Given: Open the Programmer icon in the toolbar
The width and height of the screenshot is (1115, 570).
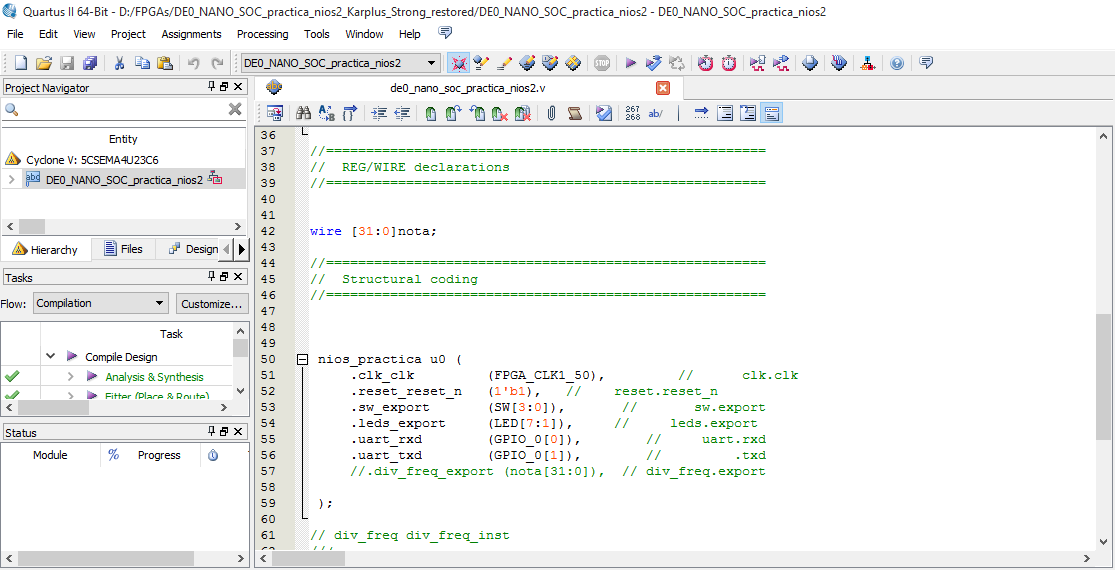Looking at the screenshot, I should [839, 63].
